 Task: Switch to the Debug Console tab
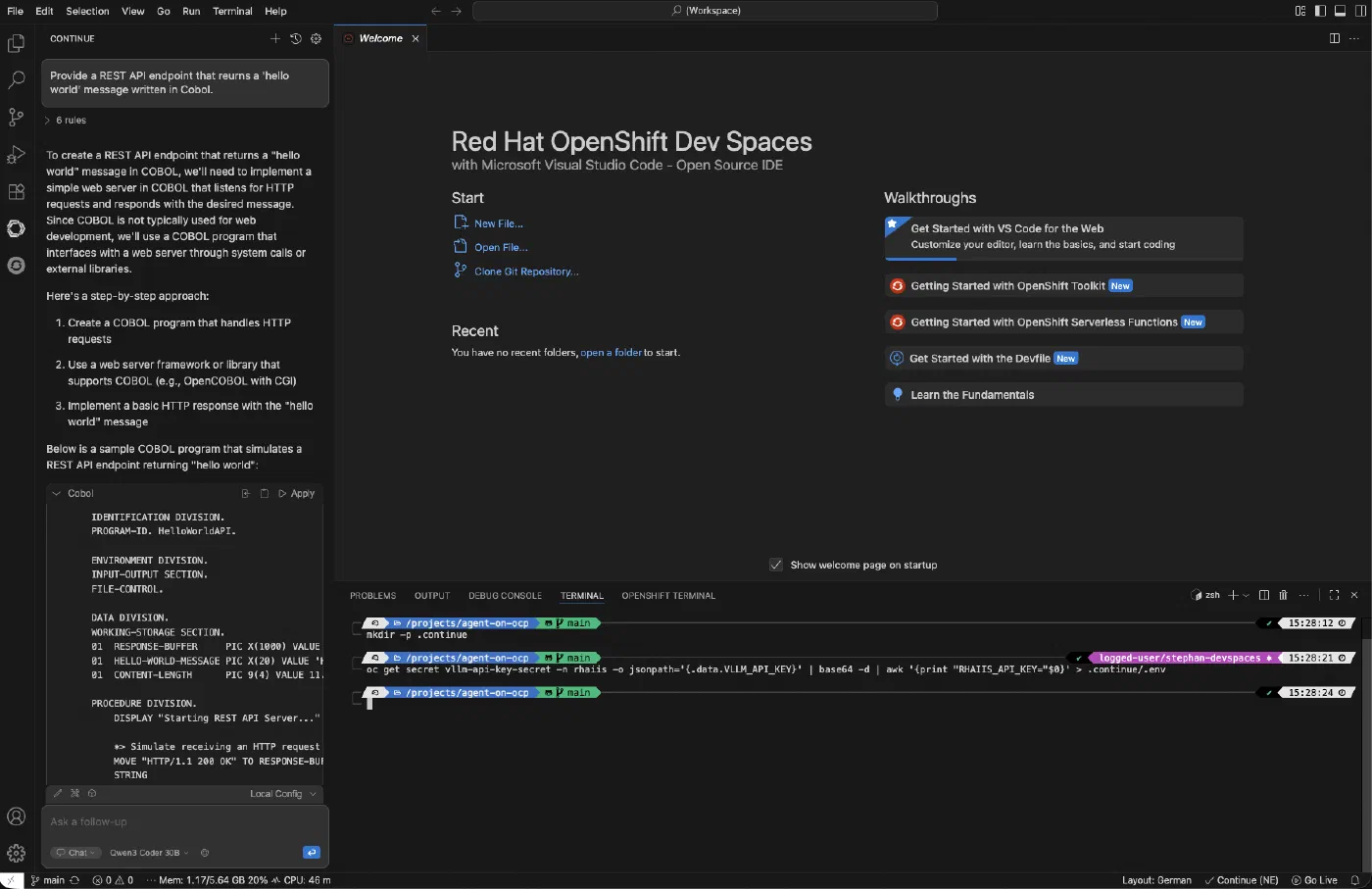(x=505, y=596)
